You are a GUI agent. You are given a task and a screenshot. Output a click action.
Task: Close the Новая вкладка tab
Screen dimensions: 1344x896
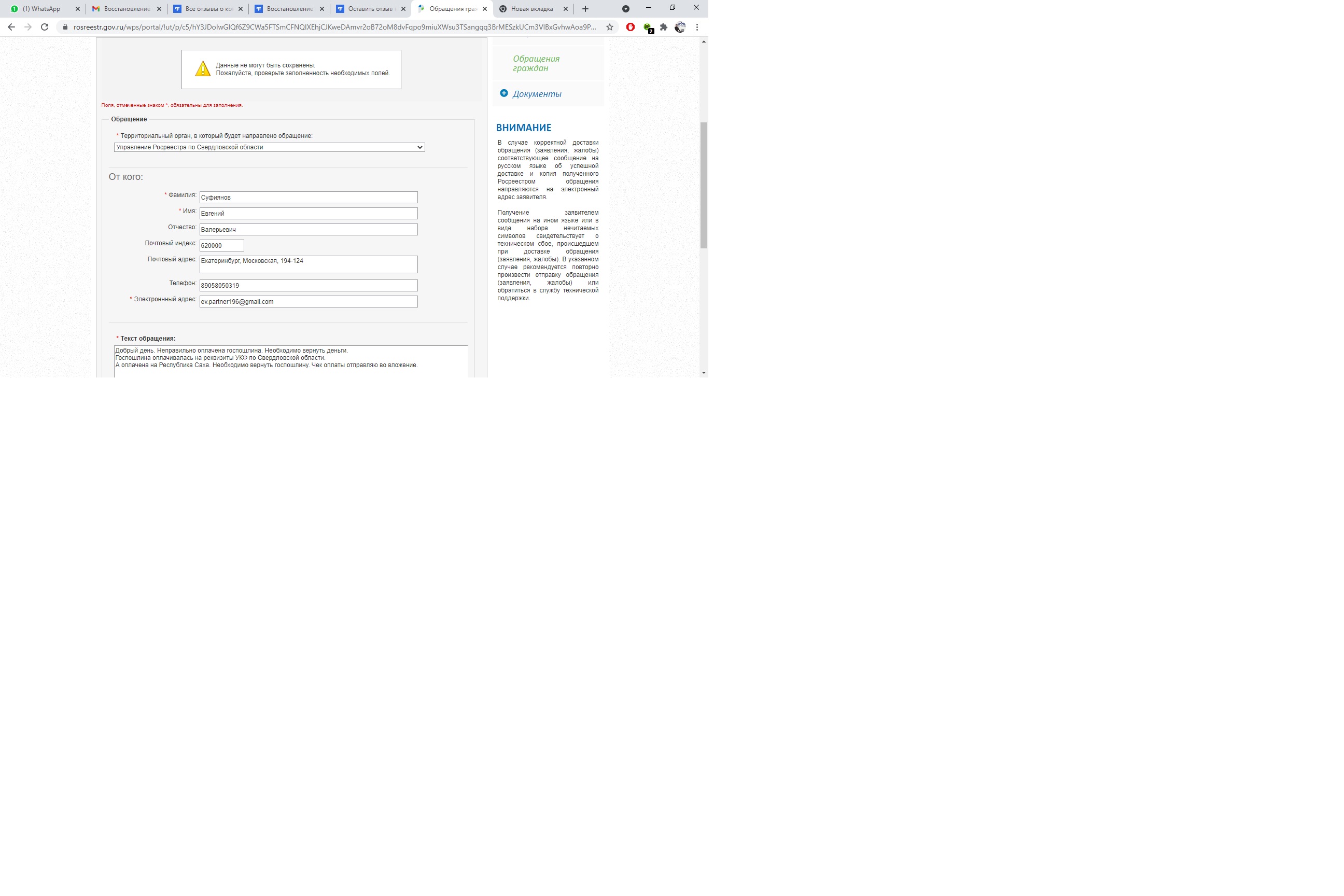[x=566, y=9]
